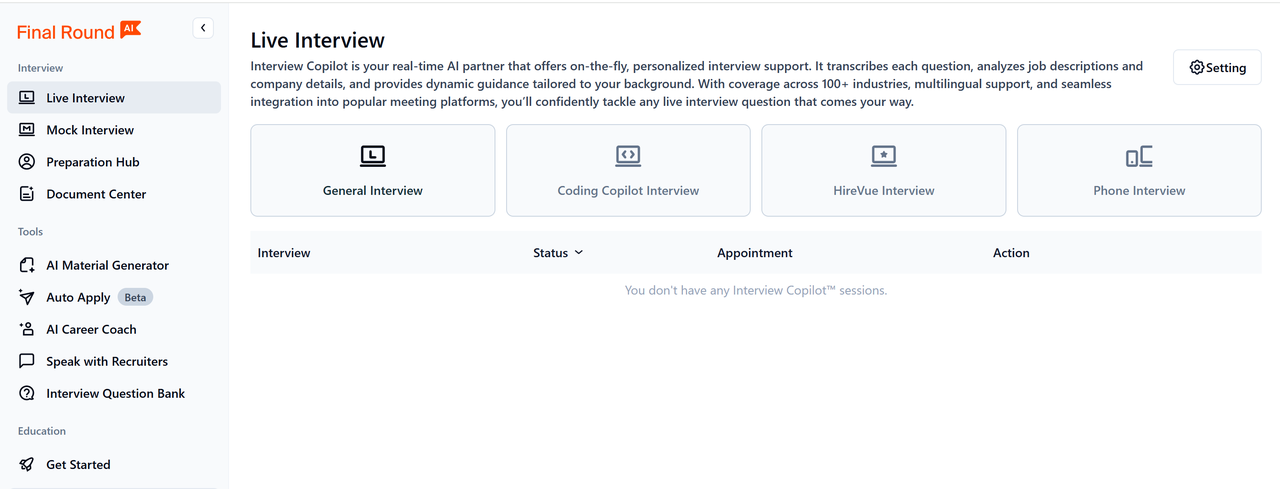Click the Speak with Recruiters chat icon

27,361
